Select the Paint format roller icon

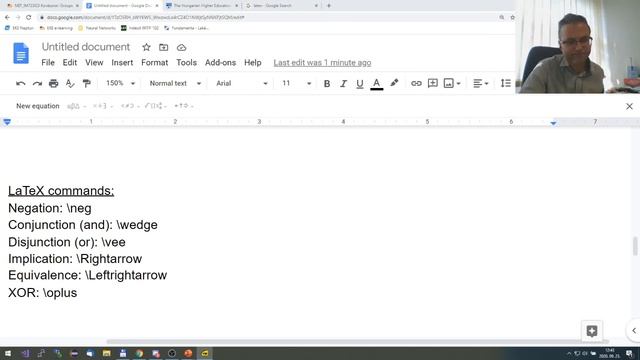click(x=87, y=83)
